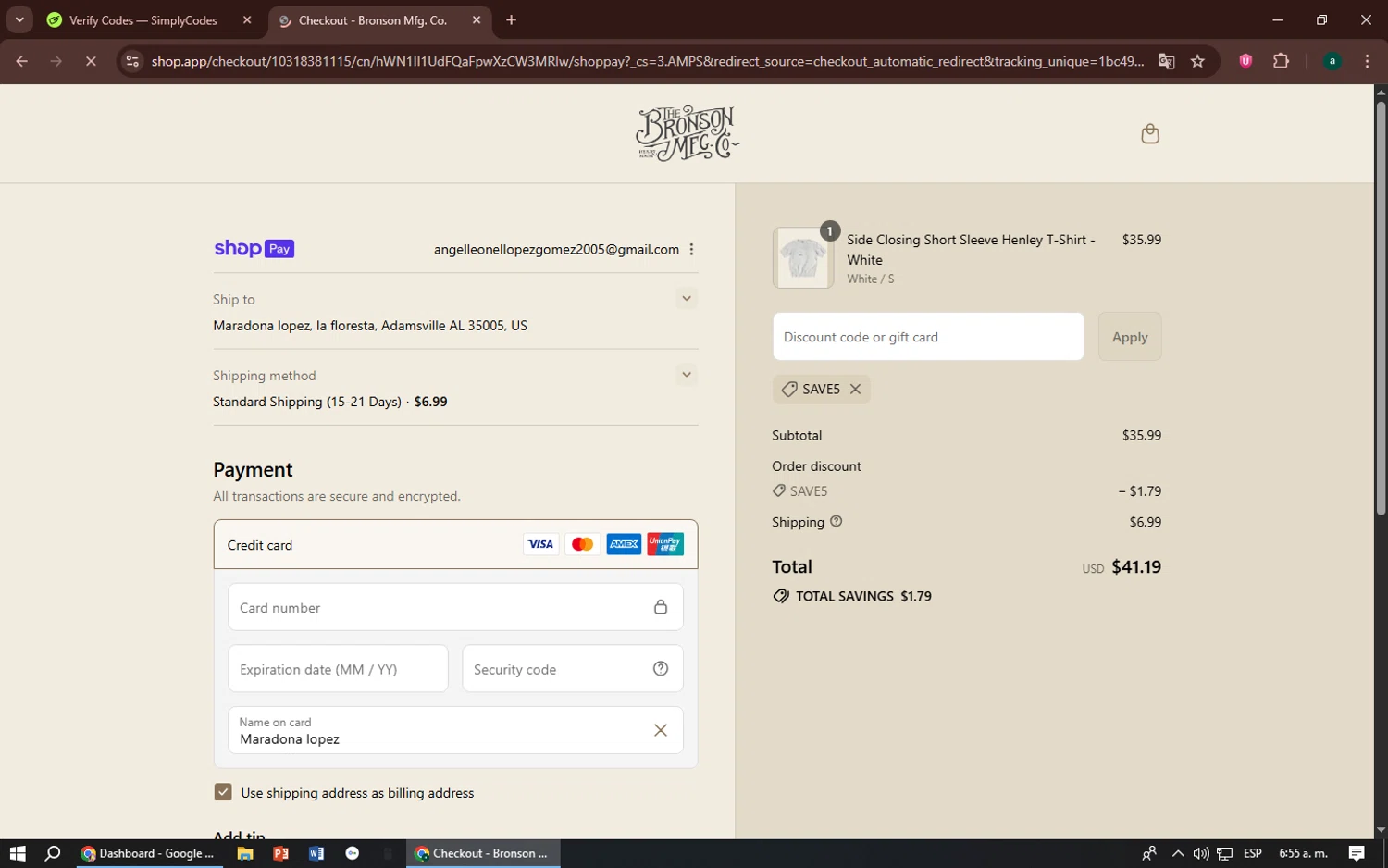Click the Total amount $41.19
Viewport: 1388px width, 868px height.
click(x=1136, y=566)
